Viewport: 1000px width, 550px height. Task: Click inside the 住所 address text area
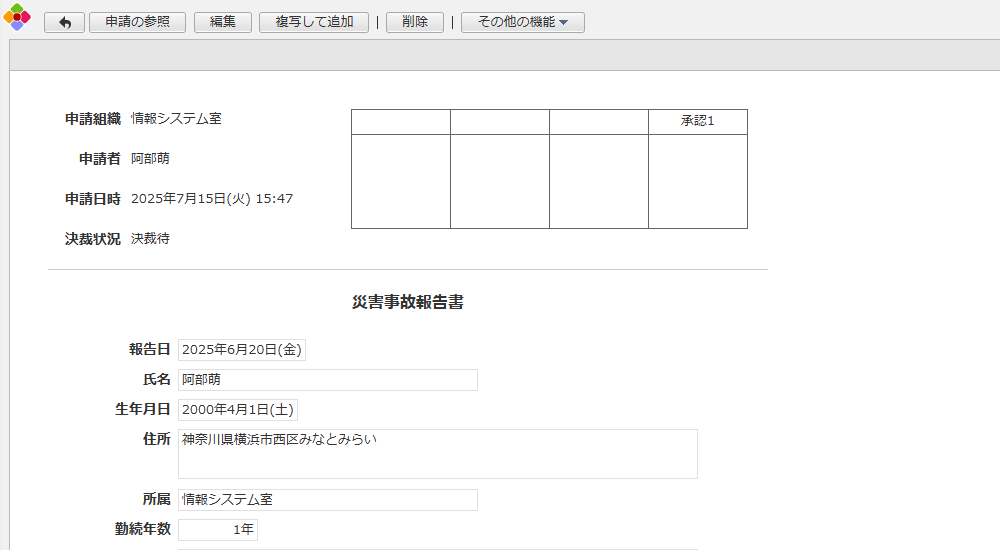(x=437, y=454)
